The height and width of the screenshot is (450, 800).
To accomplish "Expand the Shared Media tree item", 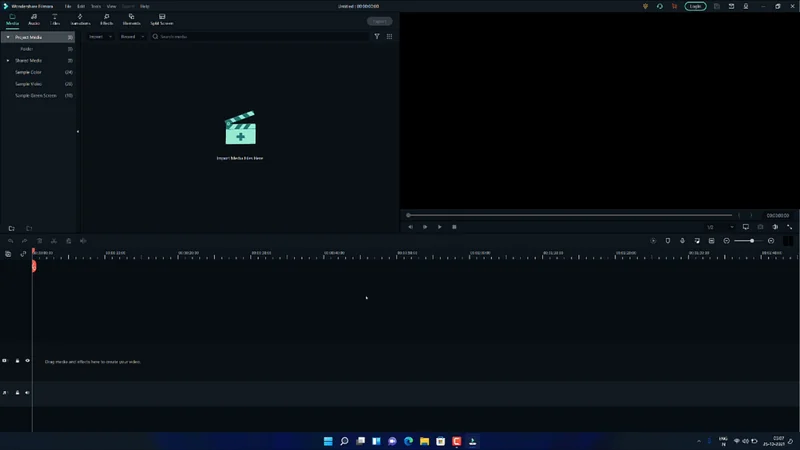I will [x=8, y=60].
